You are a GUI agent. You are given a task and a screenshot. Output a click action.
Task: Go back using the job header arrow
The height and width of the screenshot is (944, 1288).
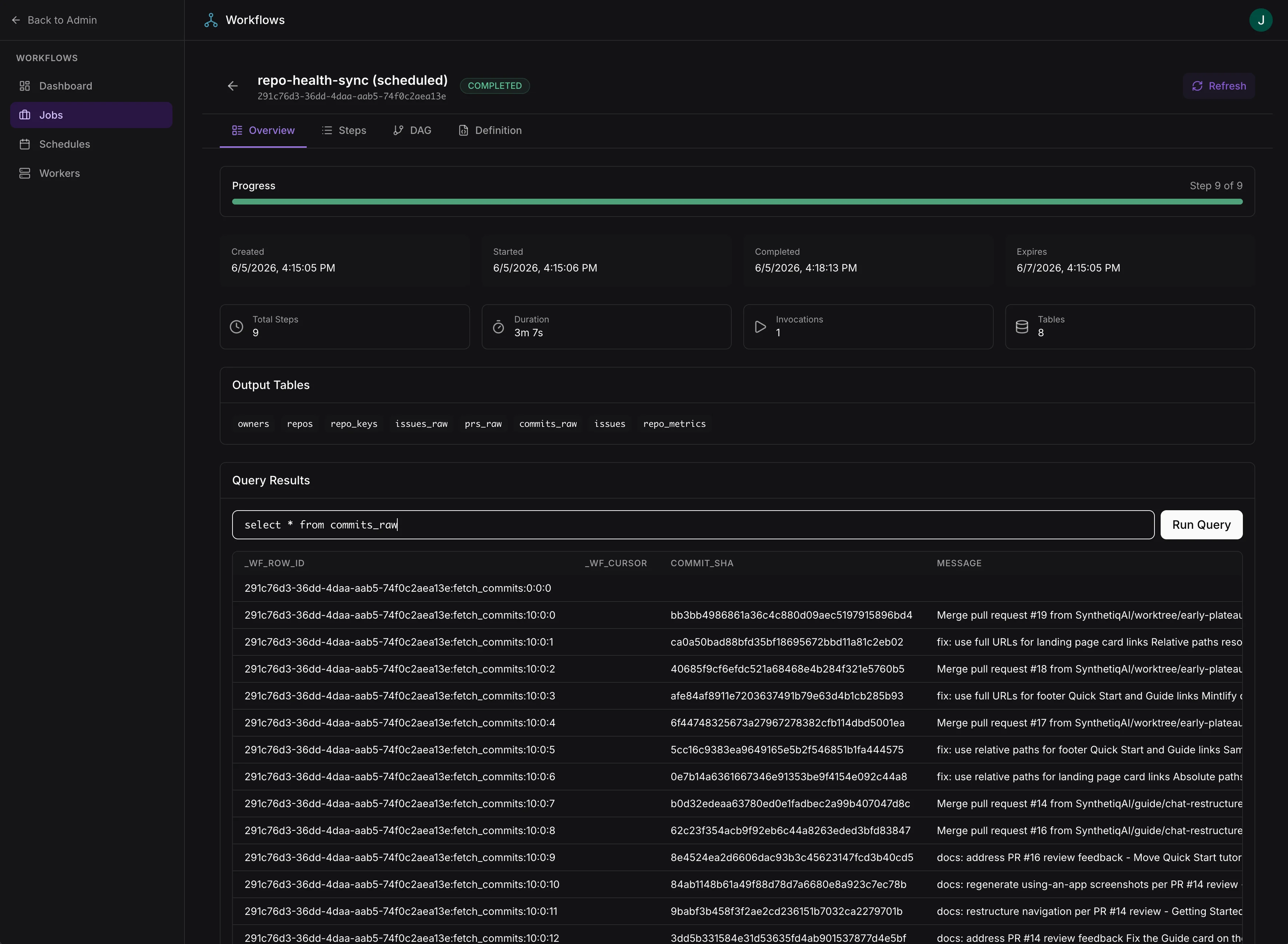pos(232,86)
